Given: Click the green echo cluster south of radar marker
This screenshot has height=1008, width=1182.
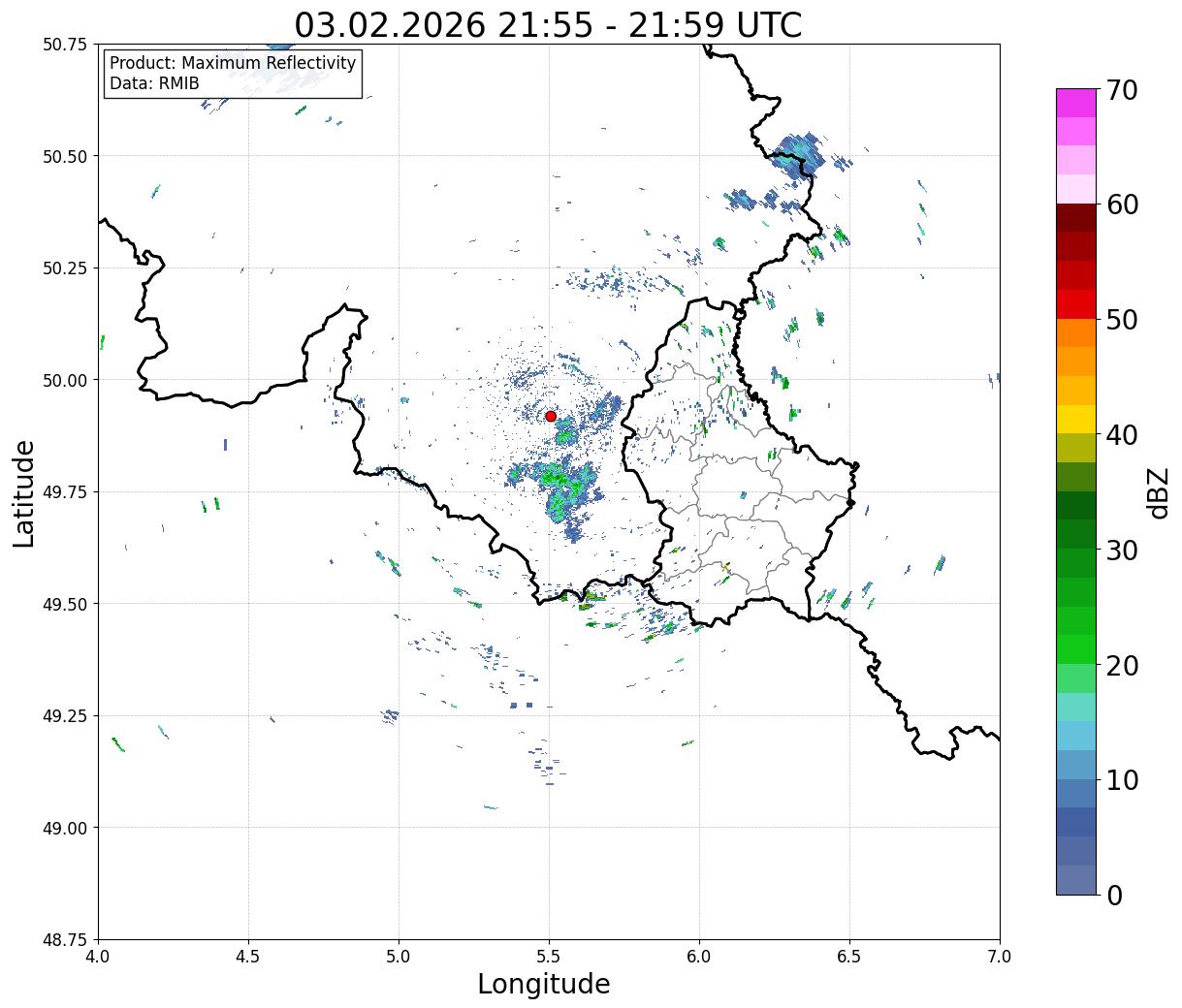Looking at the screenshot, I should coord(560,488).
